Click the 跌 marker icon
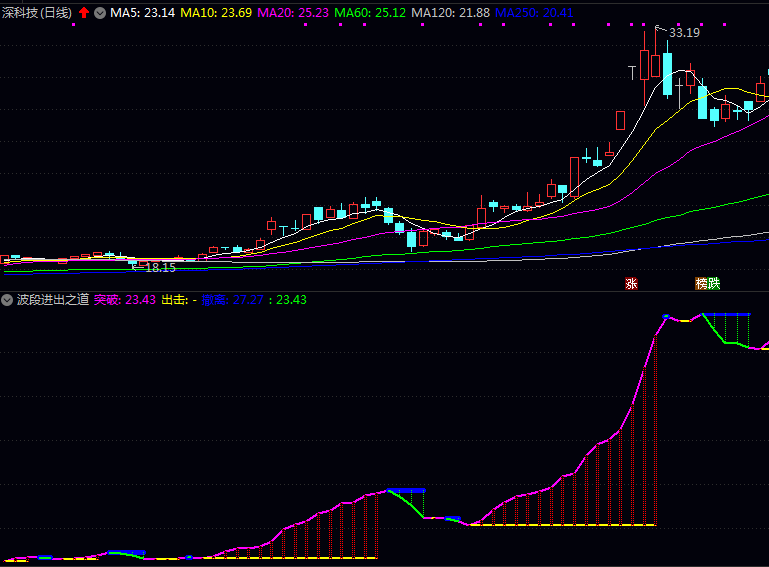 714,283
